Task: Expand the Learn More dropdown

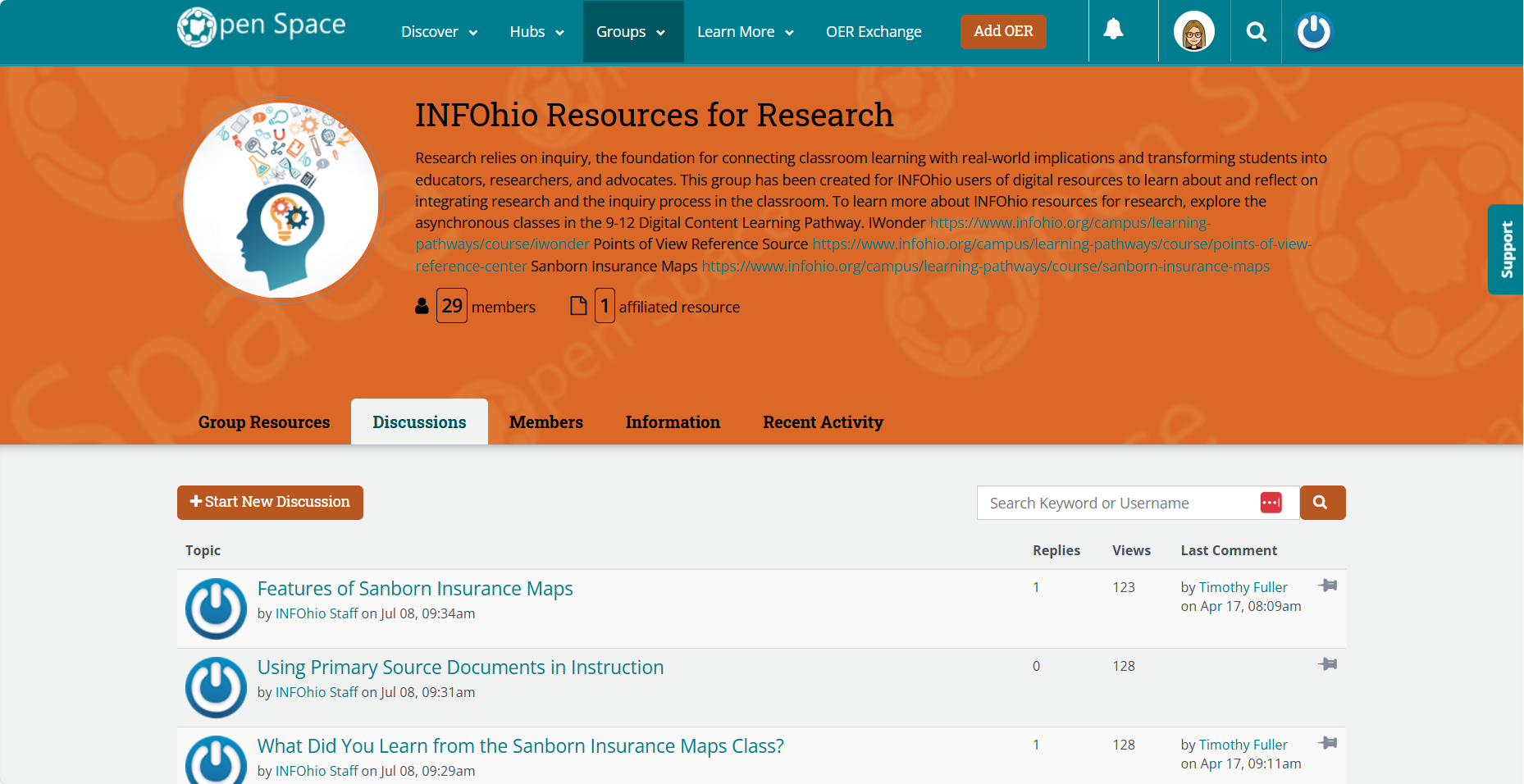Action: point(746,32)
